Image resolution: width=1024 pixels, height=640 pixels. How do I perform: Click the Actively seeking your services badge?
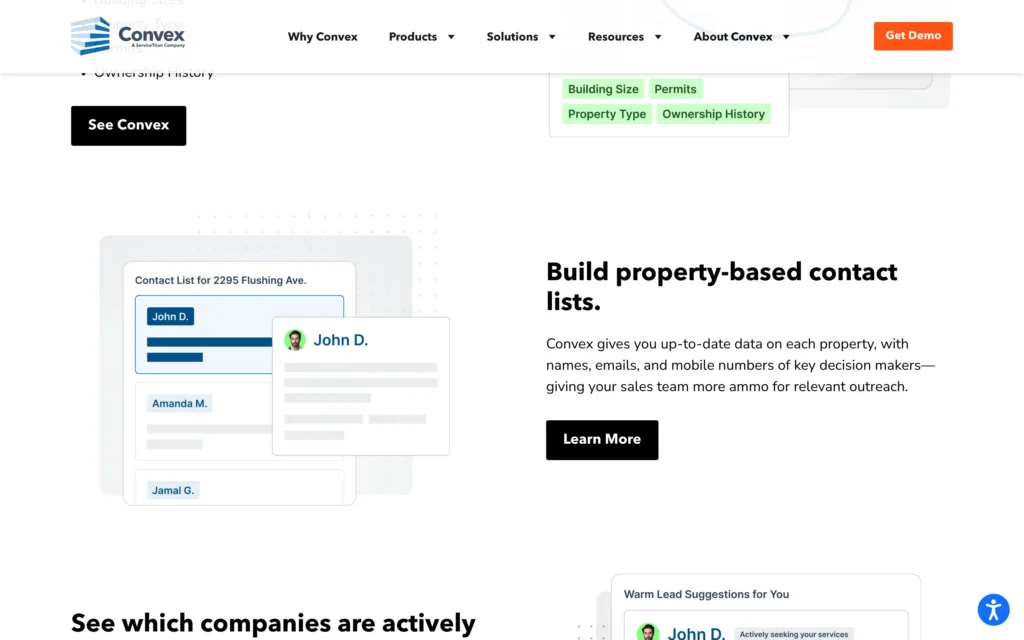(793, 634)
